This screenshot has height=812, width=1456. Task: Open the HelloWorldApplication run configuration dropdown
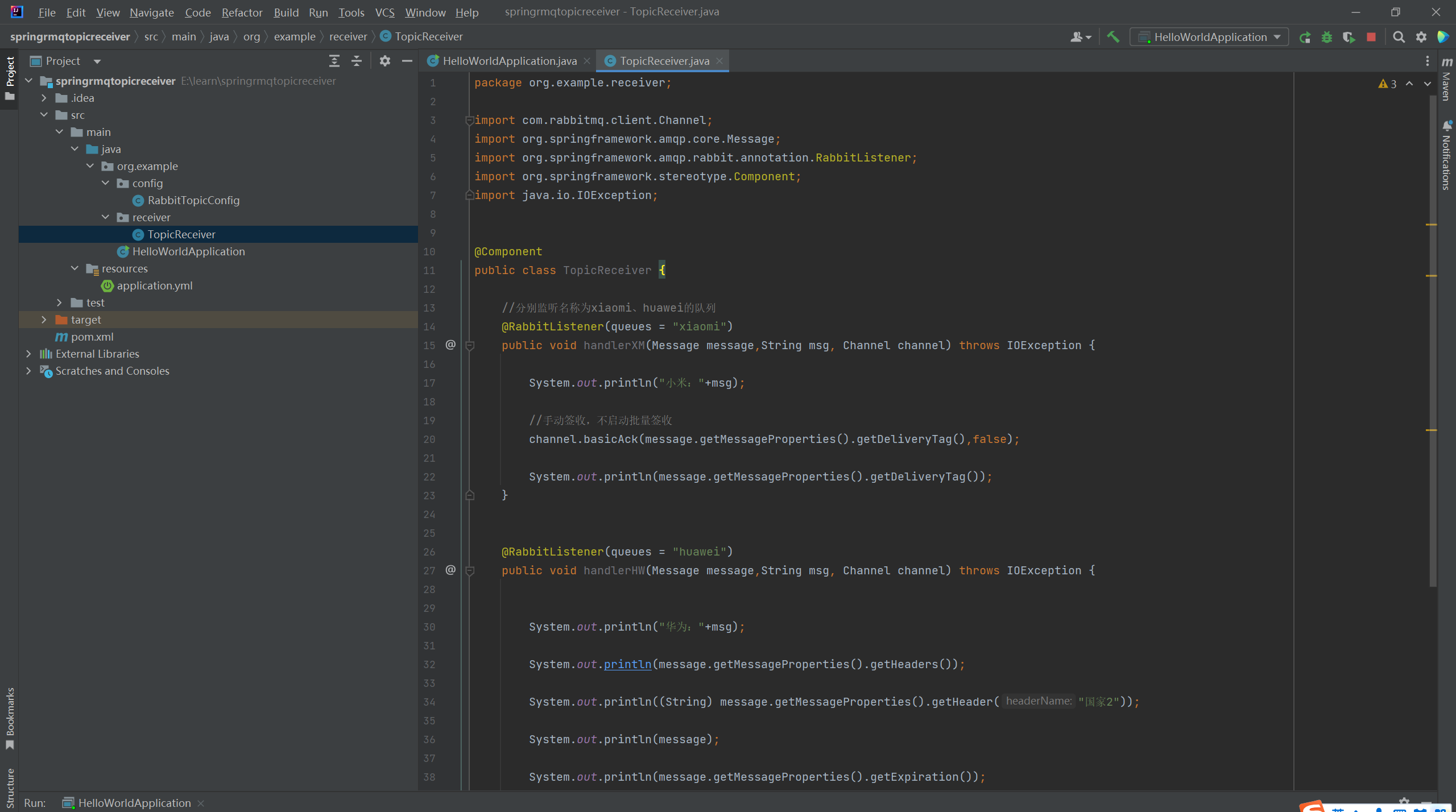click(1209, 37)
